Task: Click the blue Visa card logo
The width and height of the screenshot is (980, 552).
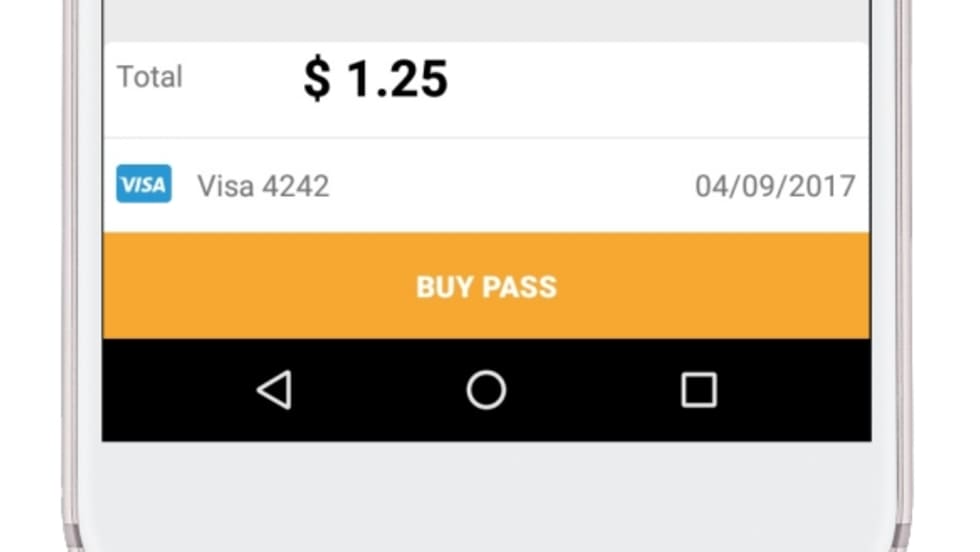Action: pyautogui.click(x=143, y=185)
